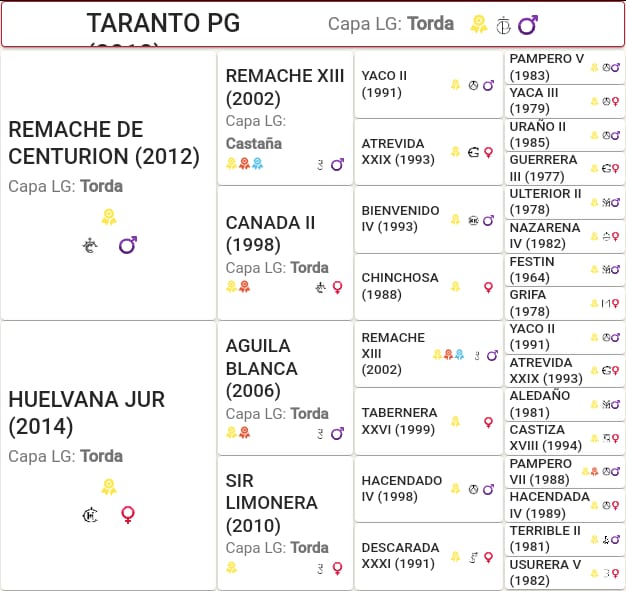Select DESCARADA XXXI (1991) entry

pyautogui.click(x=428, y=556)
